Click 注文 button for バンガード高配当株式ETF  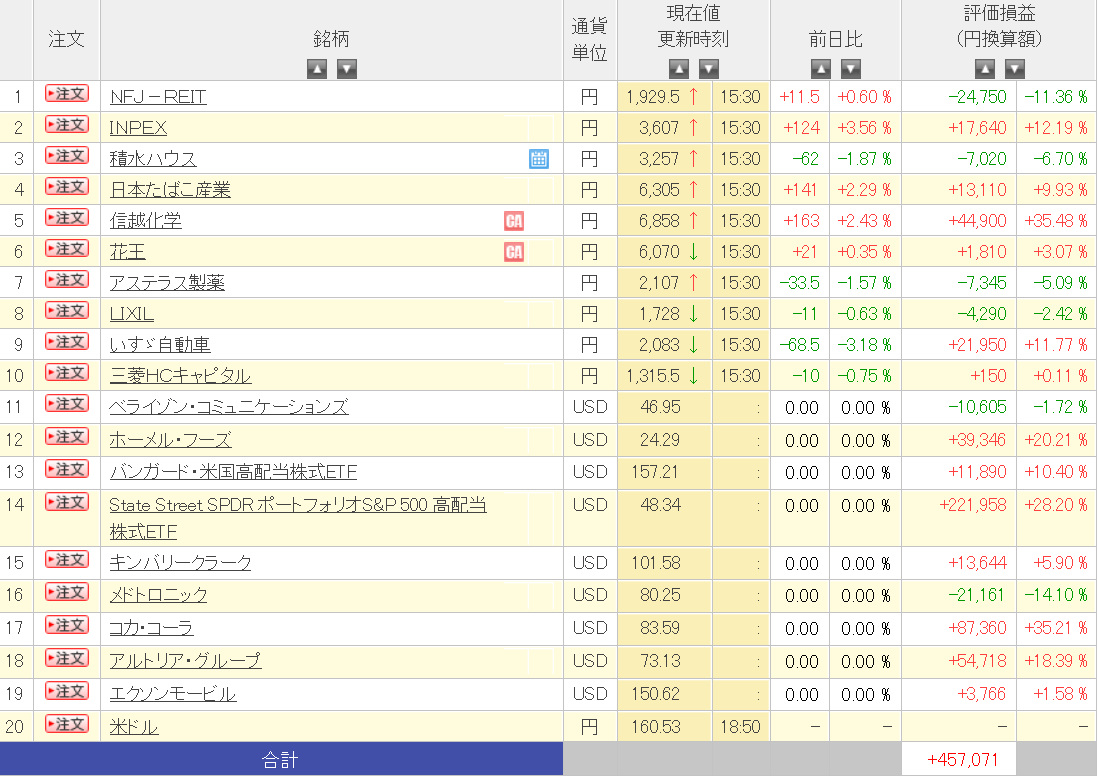click(67, 469)
